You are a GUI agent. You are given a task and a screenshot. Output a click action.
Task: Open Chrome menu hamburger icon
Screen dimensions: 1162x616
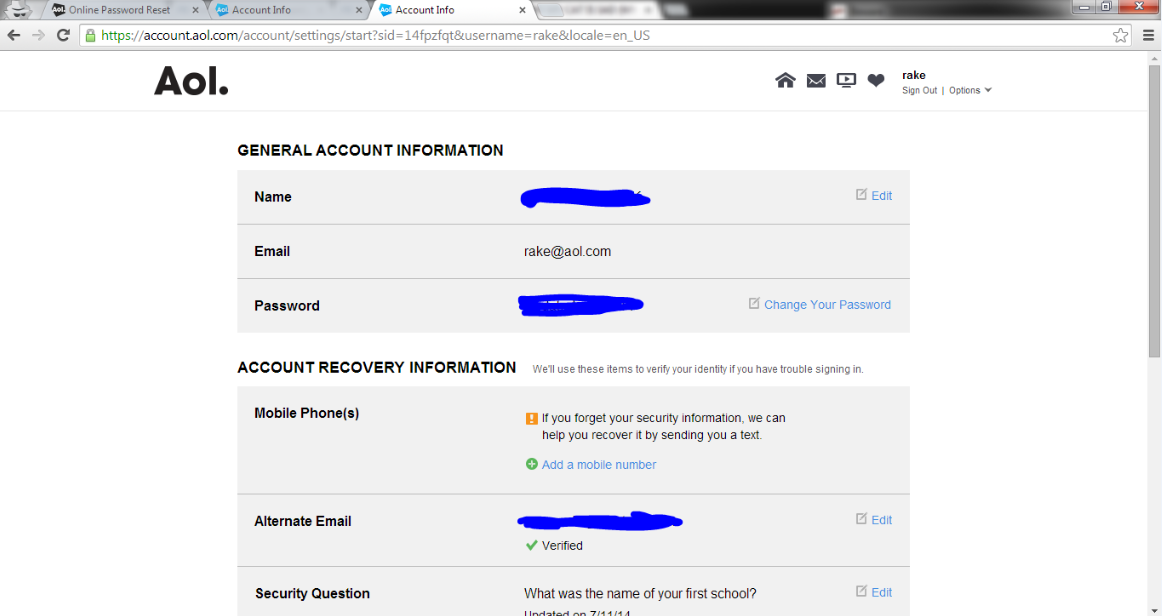[1148, 35]
